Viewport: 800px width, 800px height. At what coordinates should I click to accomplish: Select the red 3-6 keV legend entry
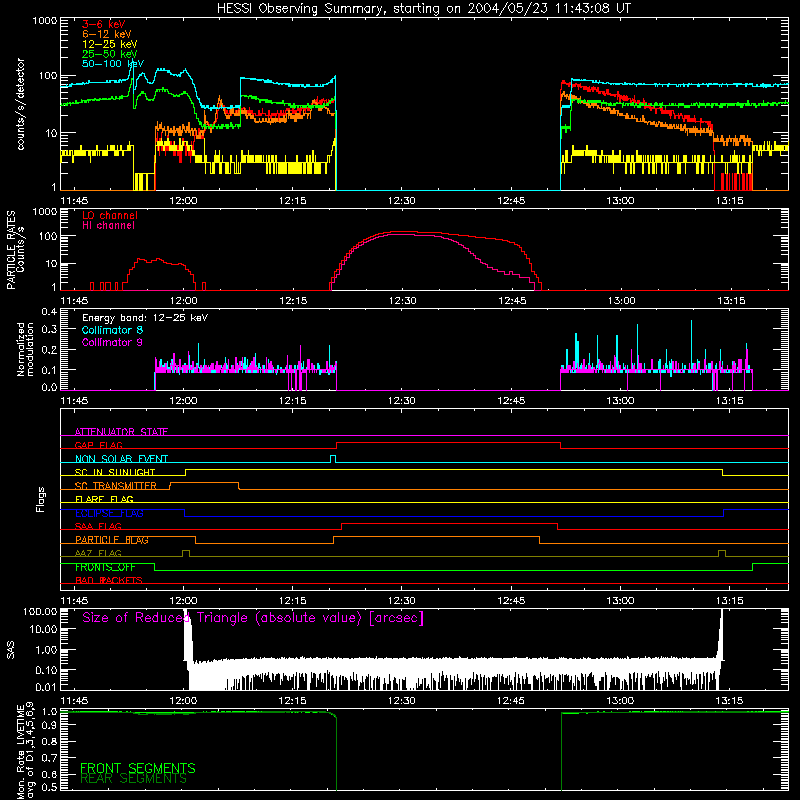104,24
